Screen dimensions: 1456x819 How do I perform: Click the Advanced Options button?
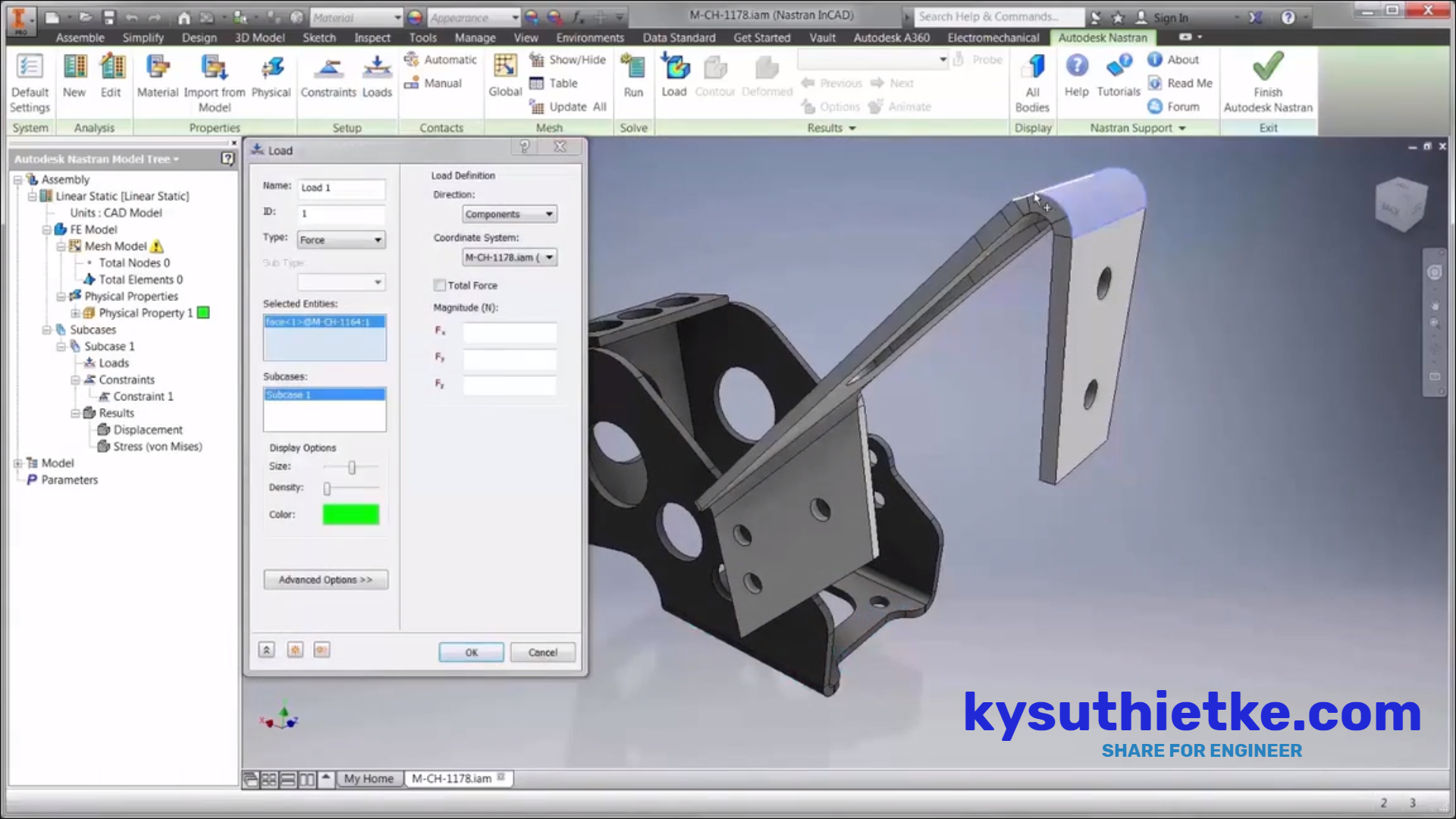324,580
